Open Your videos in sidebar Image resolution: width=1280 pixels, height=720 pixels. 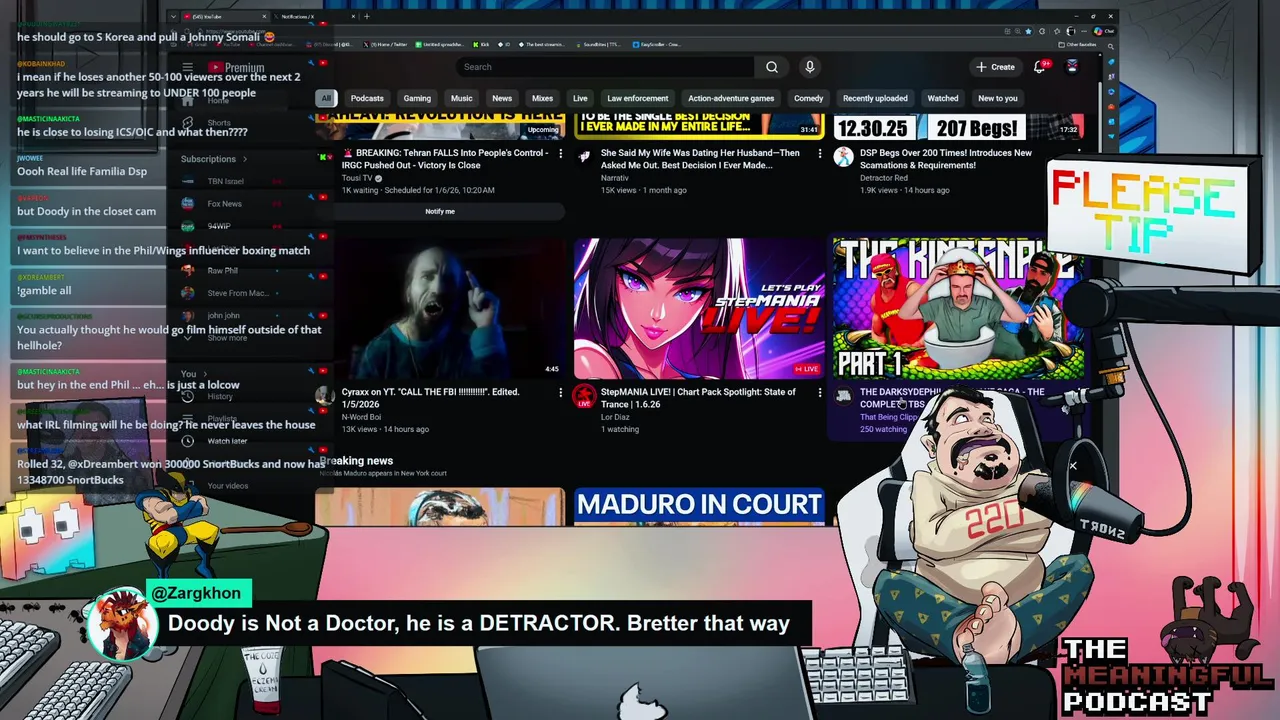coord(227,486)
